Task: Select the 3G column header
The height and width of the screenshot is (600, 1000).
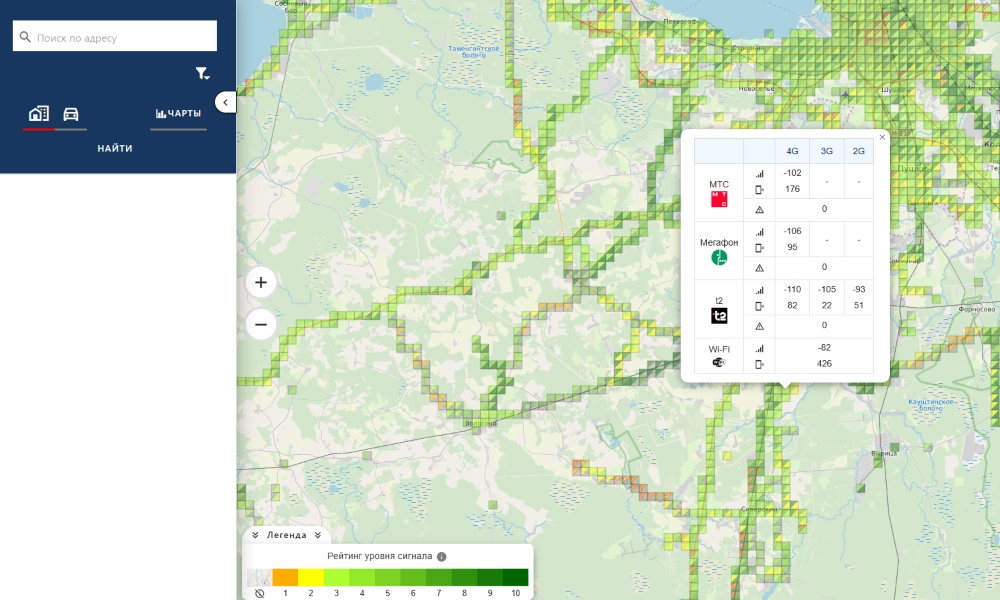Action: click(827, 151)
